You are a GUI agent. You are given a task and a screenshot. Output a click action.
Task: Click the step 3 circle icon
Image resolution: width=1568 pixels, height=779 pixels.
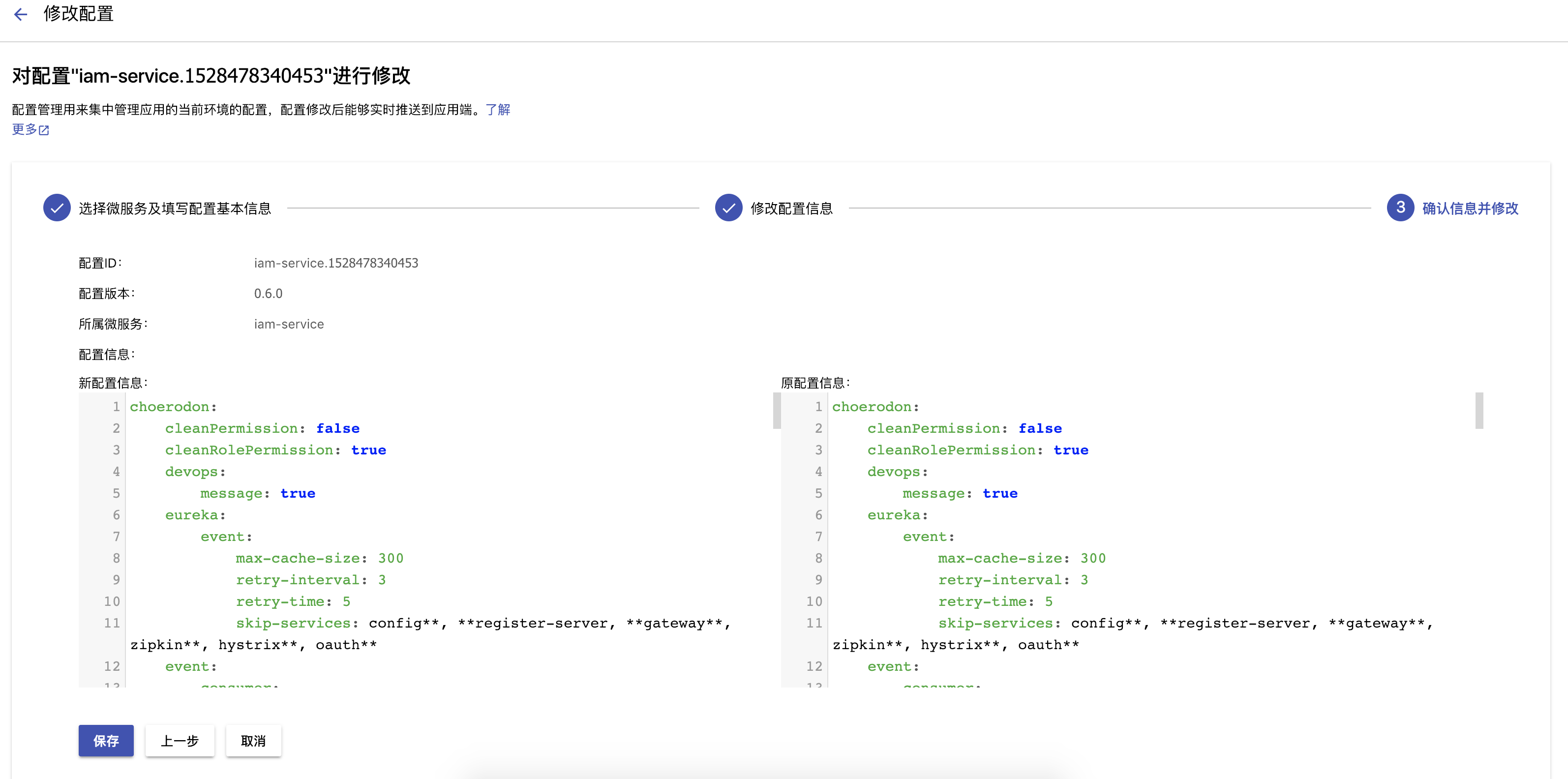(x=1400, y=208)
